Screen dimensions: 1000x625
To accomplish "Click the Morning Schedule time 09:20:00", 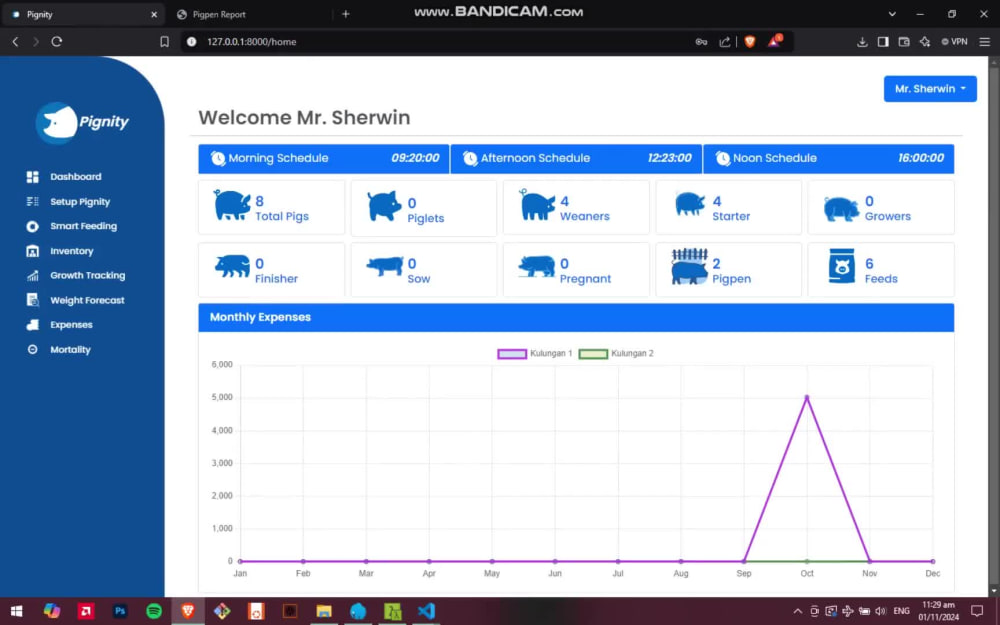I will [415, 158].
